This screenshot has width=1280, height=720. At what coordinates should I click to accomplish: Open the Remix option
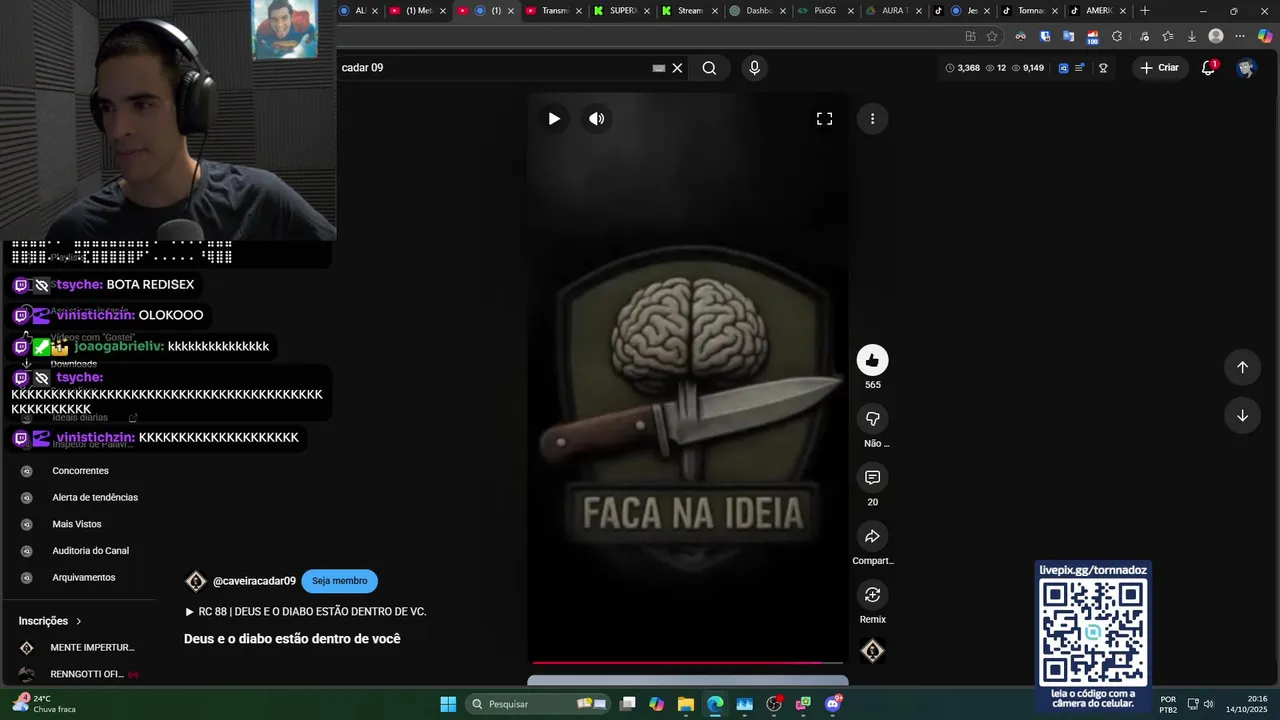pyautogui.click(x=872, y=595)
